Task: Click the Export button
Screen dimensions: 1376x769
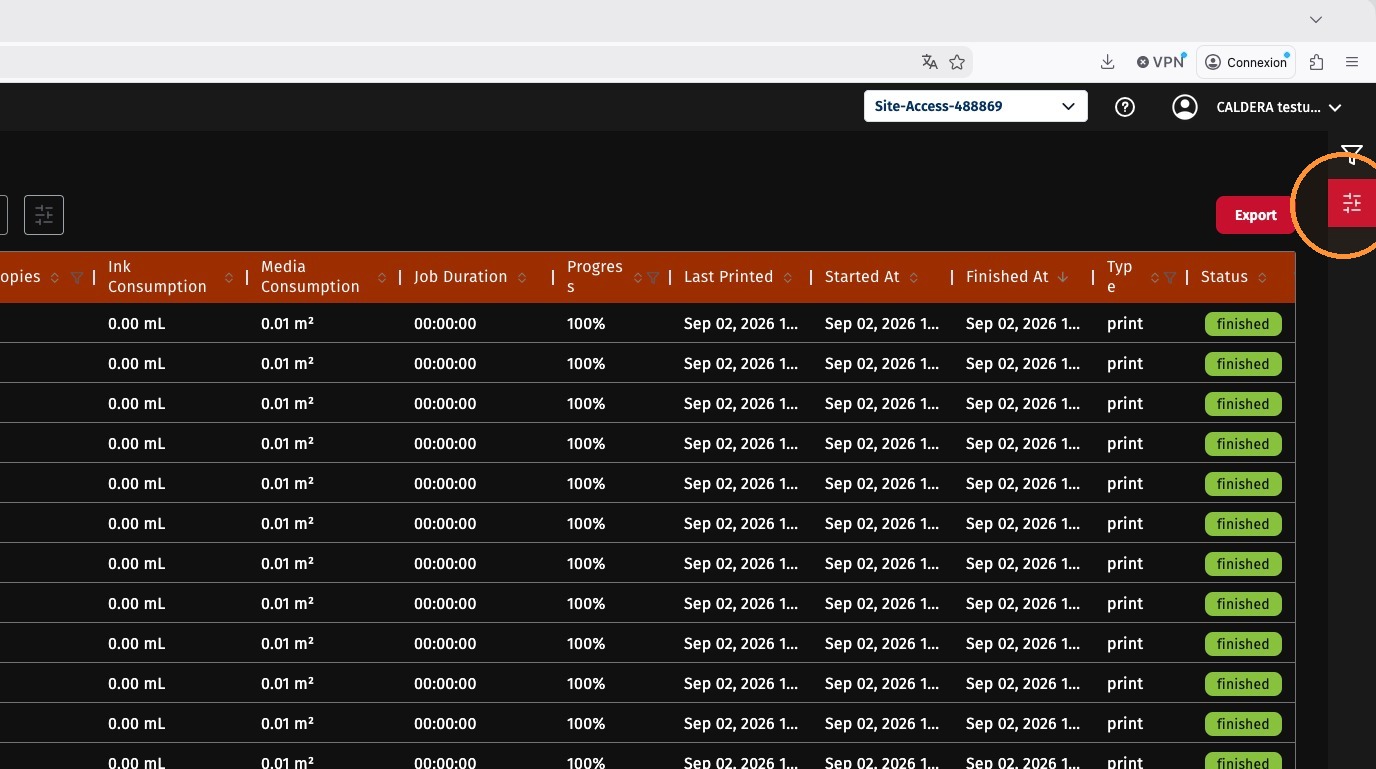Action: (1255, 215)
